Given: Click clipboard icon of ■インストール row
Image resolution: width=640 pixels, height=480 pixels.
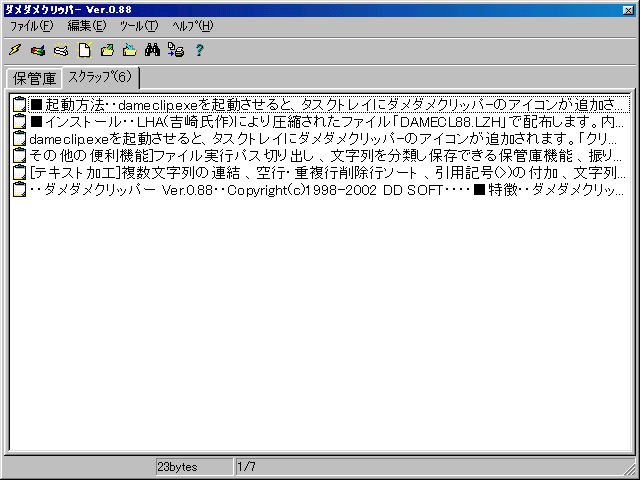Looking at the screenshot, I should coord(19,122).
